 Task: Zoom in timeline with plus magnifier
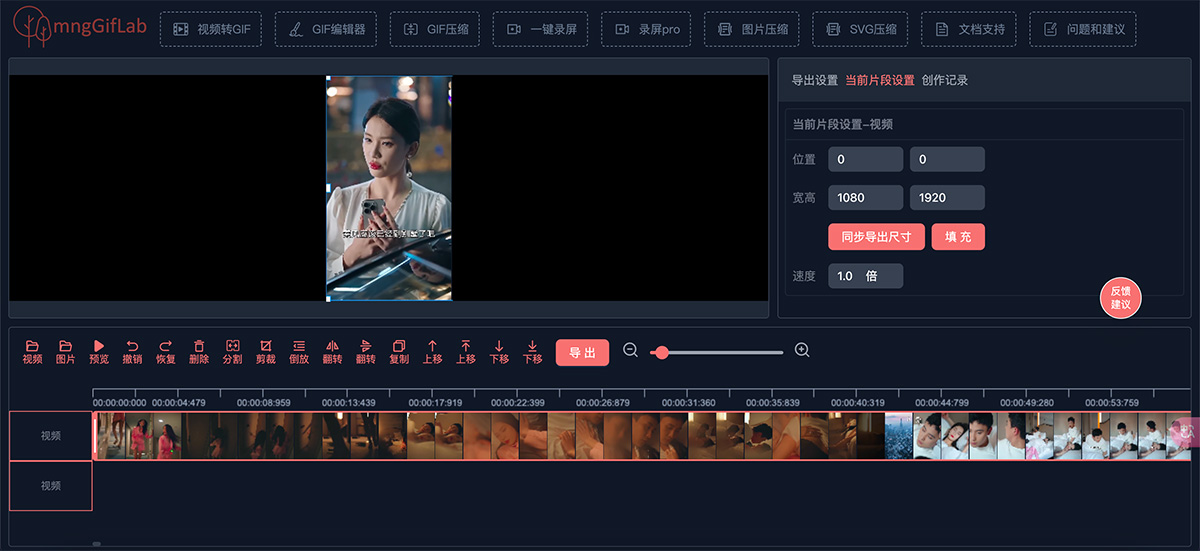pos(802,350)
